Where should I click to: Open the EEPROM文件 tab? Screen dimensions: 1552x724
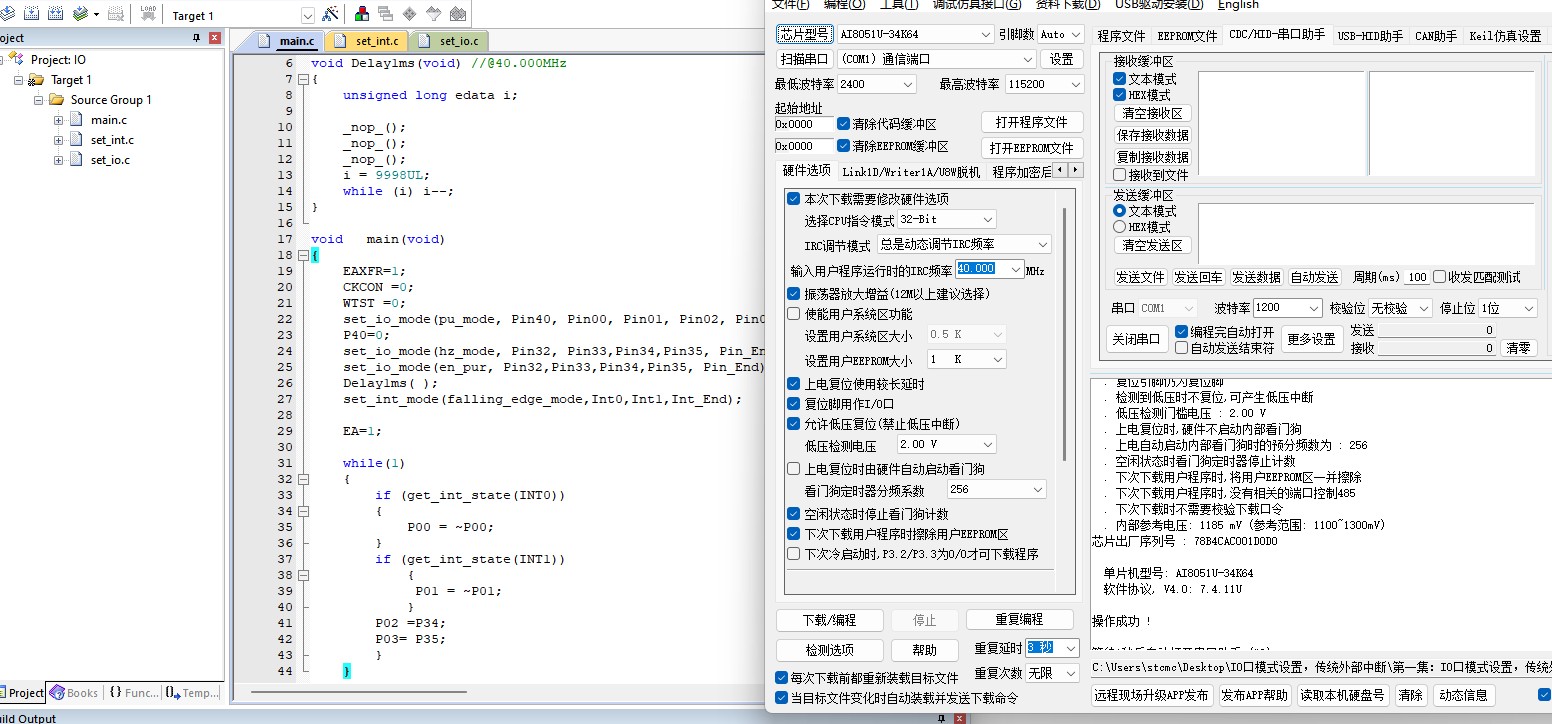[1187, 36]
